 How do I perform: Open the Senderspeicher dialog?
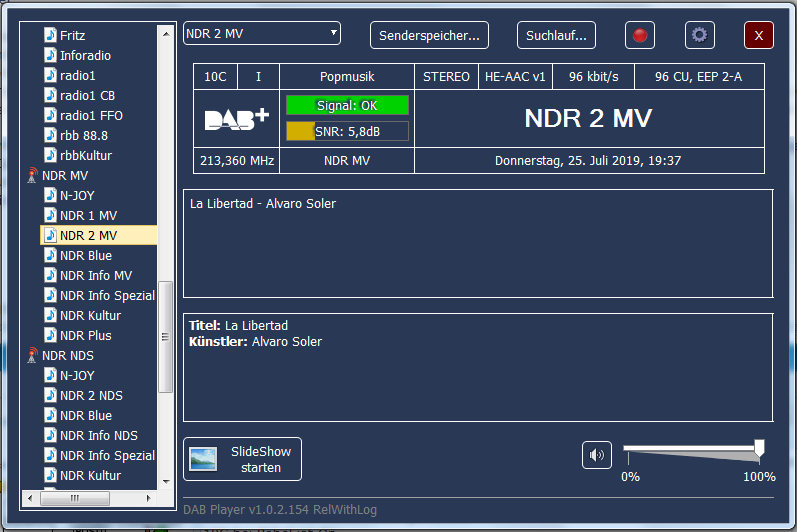(429, 35)
